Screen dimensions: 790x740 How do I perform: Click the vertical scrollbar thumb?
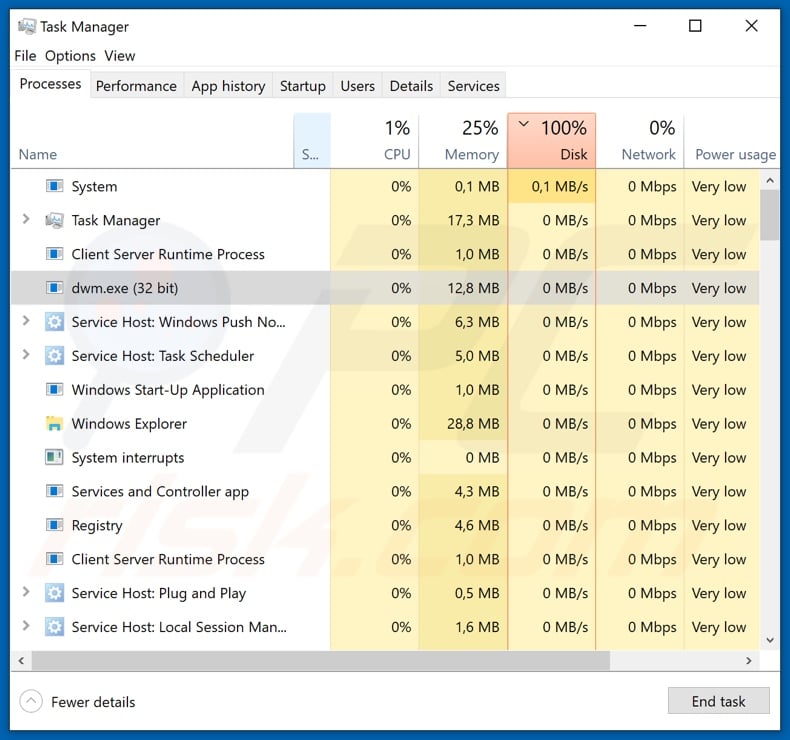click(770, 215)
